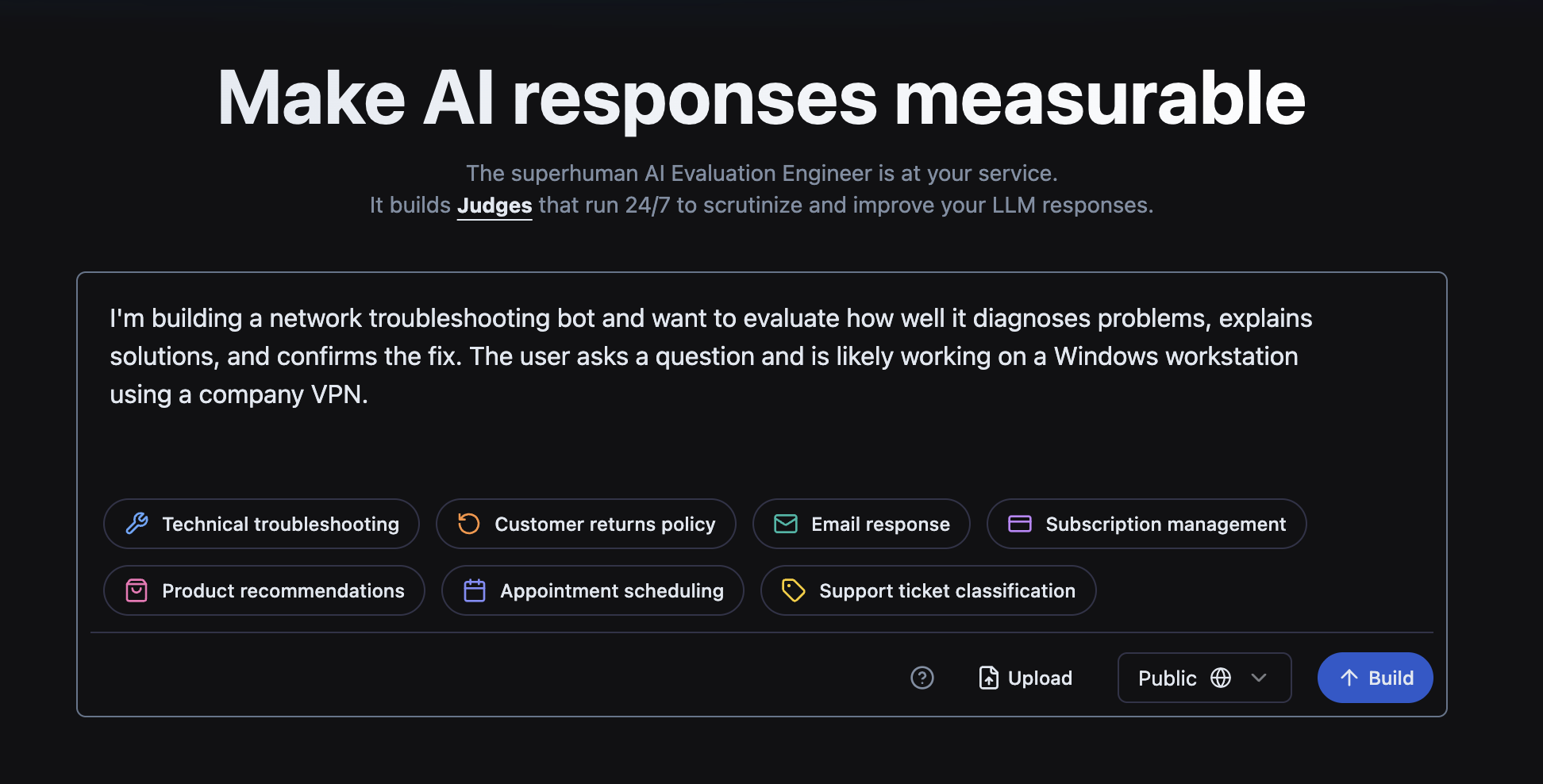Image resolution: width=1543 pixels, height=784 pixels.
Task: Click the shopping bag icon on Product recommendations
Action: pos(137,590)
